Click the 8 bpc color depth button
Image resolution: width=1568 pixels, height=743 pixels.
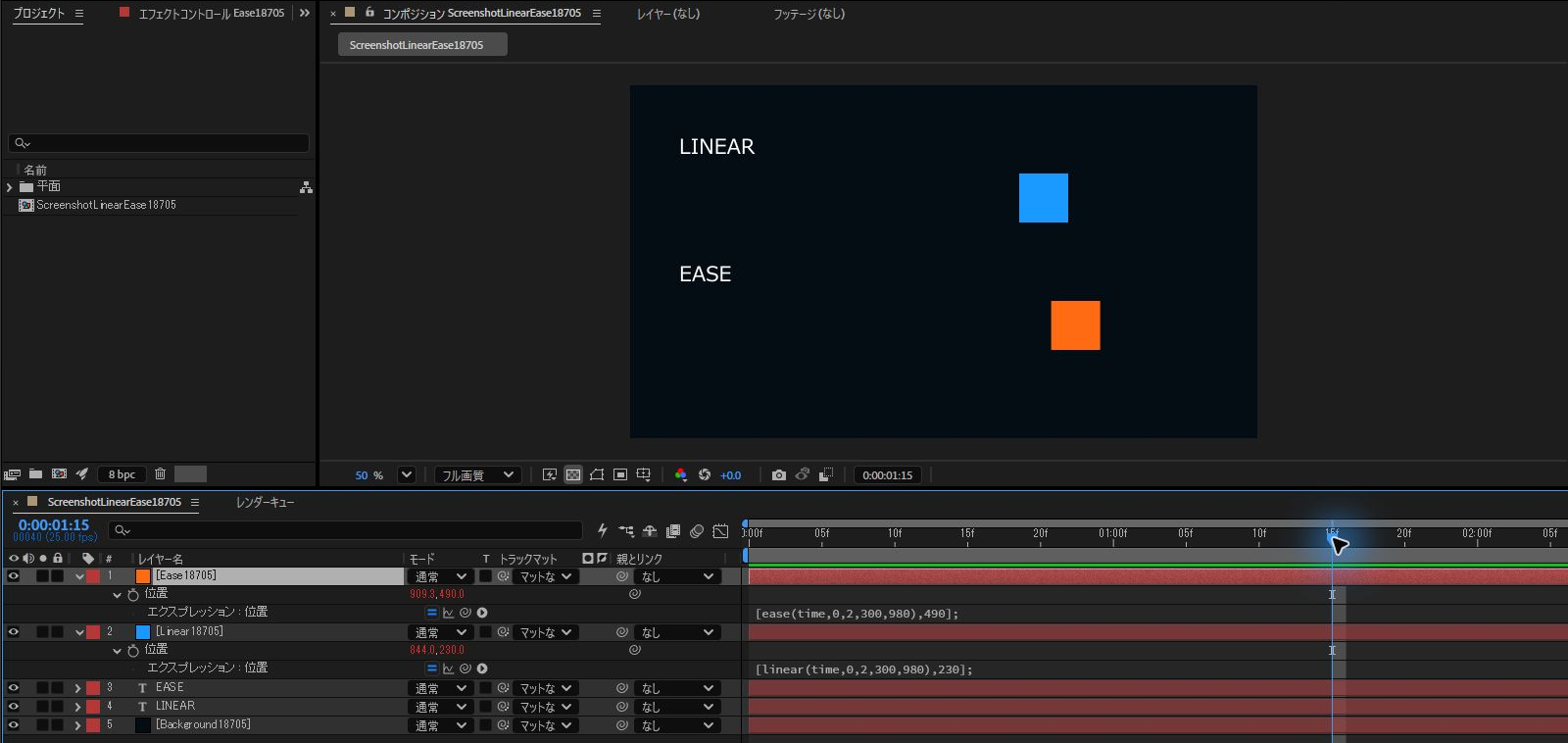point(122,474)
